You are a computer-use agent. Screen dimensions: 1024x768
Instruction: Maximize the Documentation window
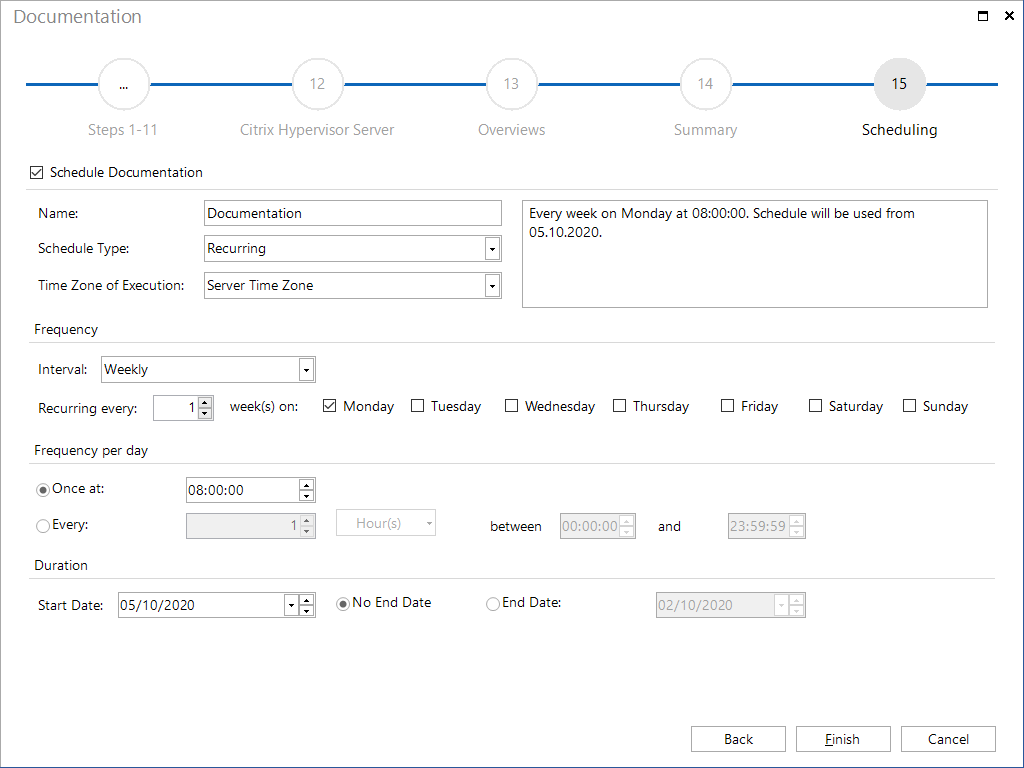(x=982, y=16)
